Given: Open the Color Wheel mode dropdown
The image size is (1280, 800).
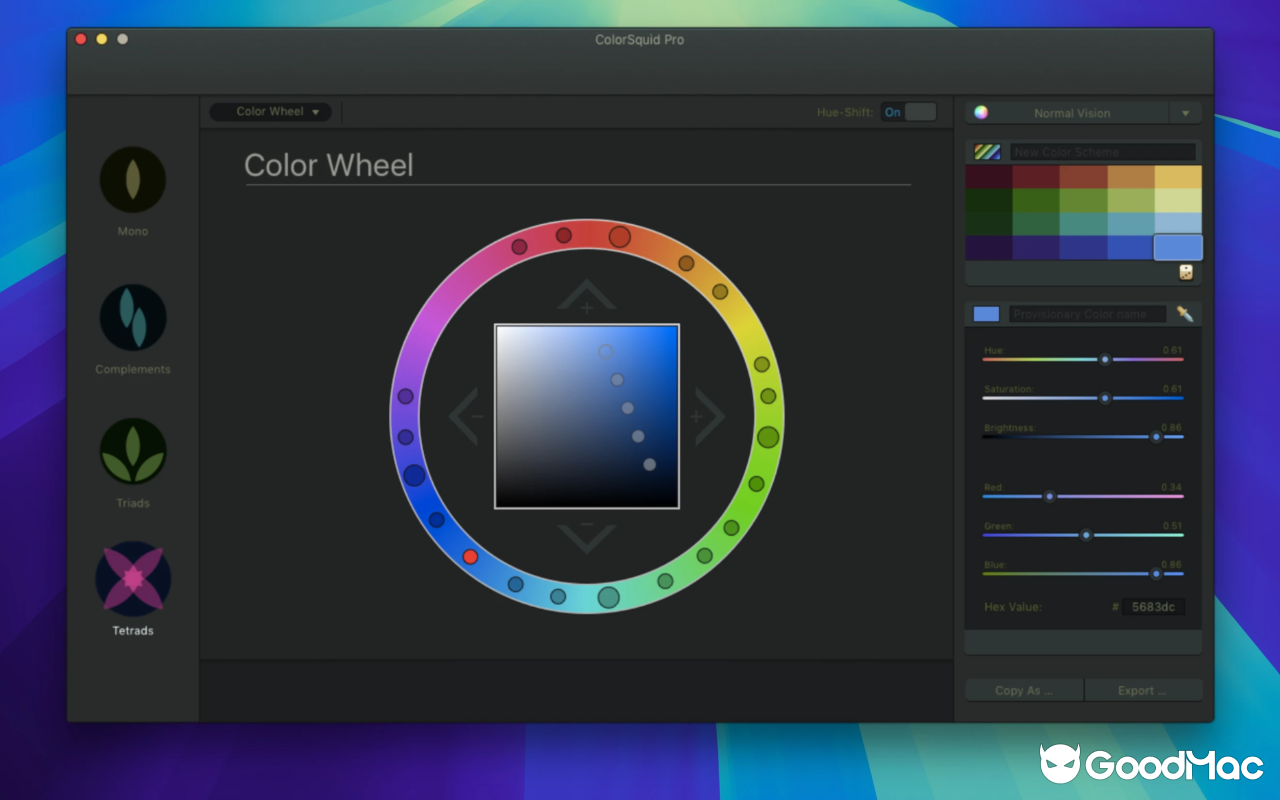Looking at the screenshot, I should 269,112.
